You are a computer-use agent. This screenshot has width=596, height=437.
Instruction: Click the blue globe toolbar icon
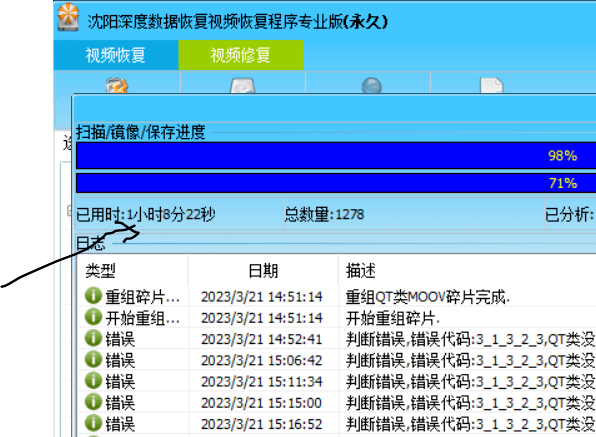(x=371, y=86)
